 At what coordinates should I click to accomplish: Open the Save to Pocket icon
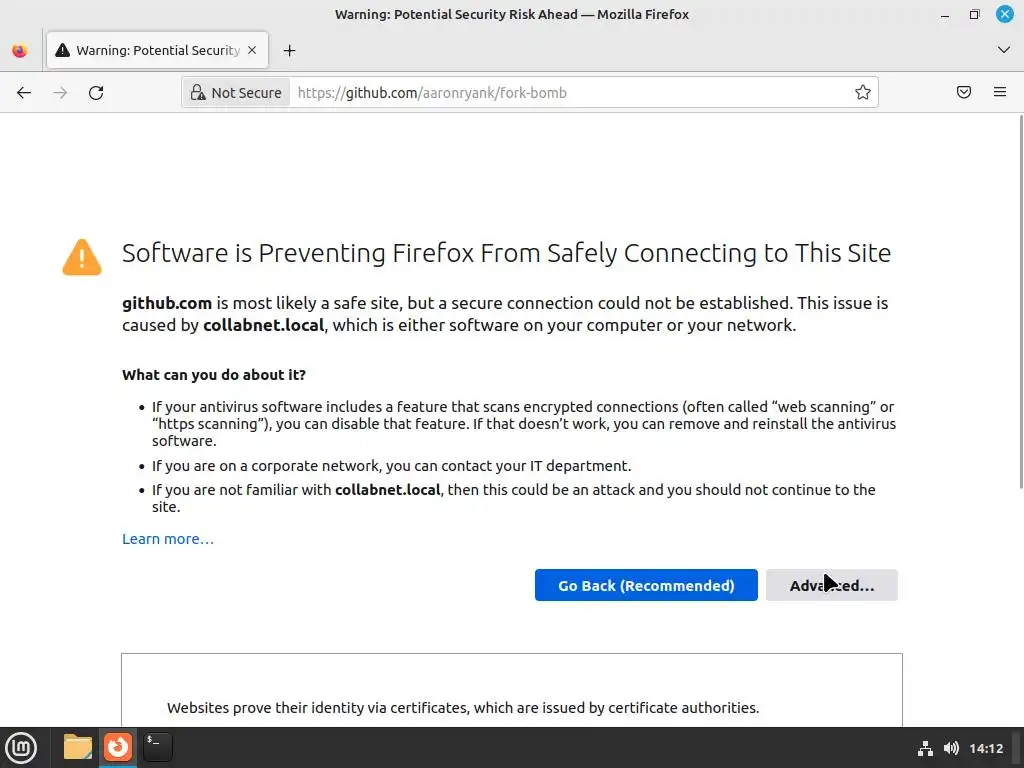tap(964, 93)
